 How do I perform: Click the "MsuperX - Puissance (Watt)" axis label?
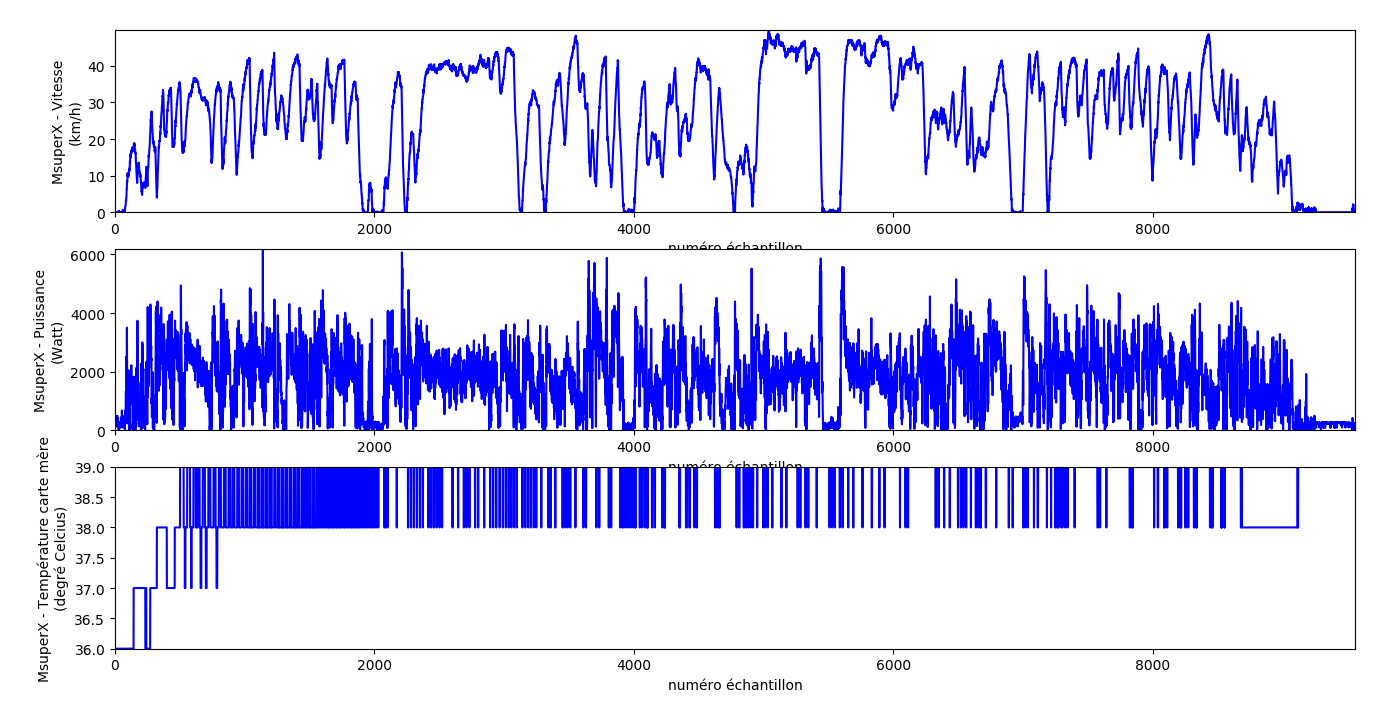48,340
